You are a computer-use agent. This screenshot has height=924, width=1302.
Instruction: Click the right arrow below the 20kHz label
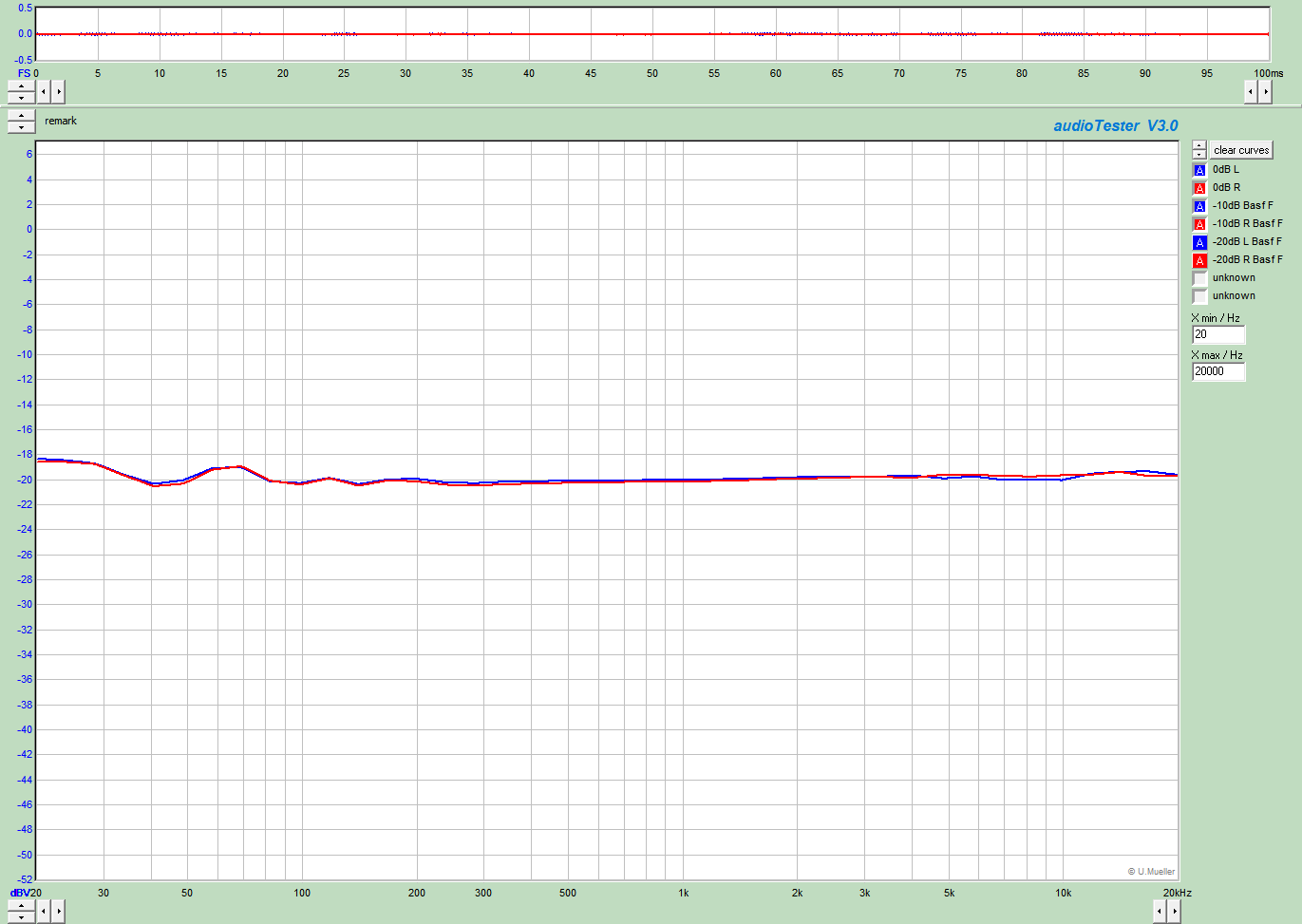pos(1175,912)
